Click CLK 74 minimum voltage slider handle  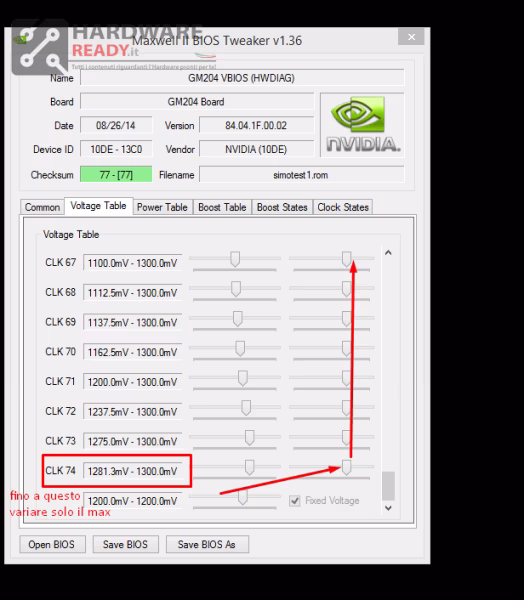tap(249, 468)
